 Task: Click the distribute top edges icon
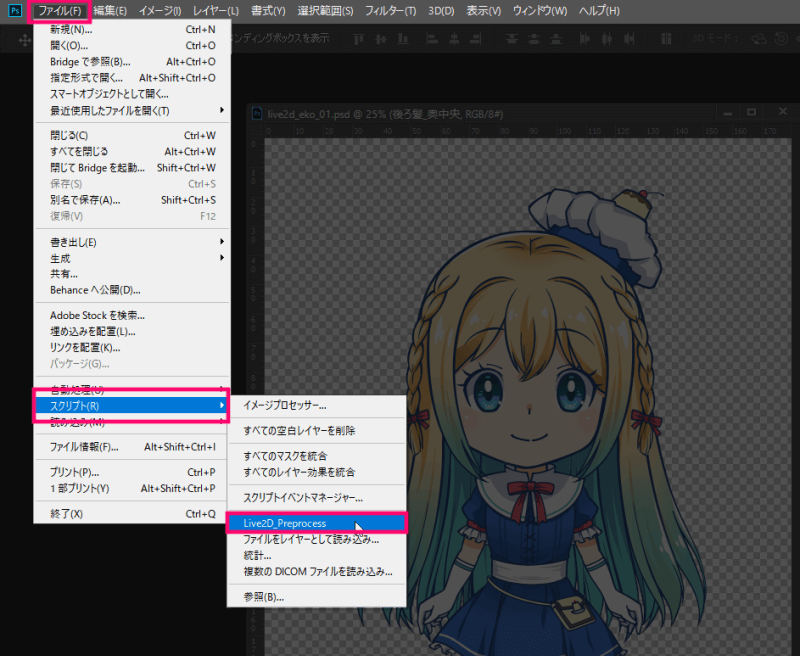click(x=511, y=39)
